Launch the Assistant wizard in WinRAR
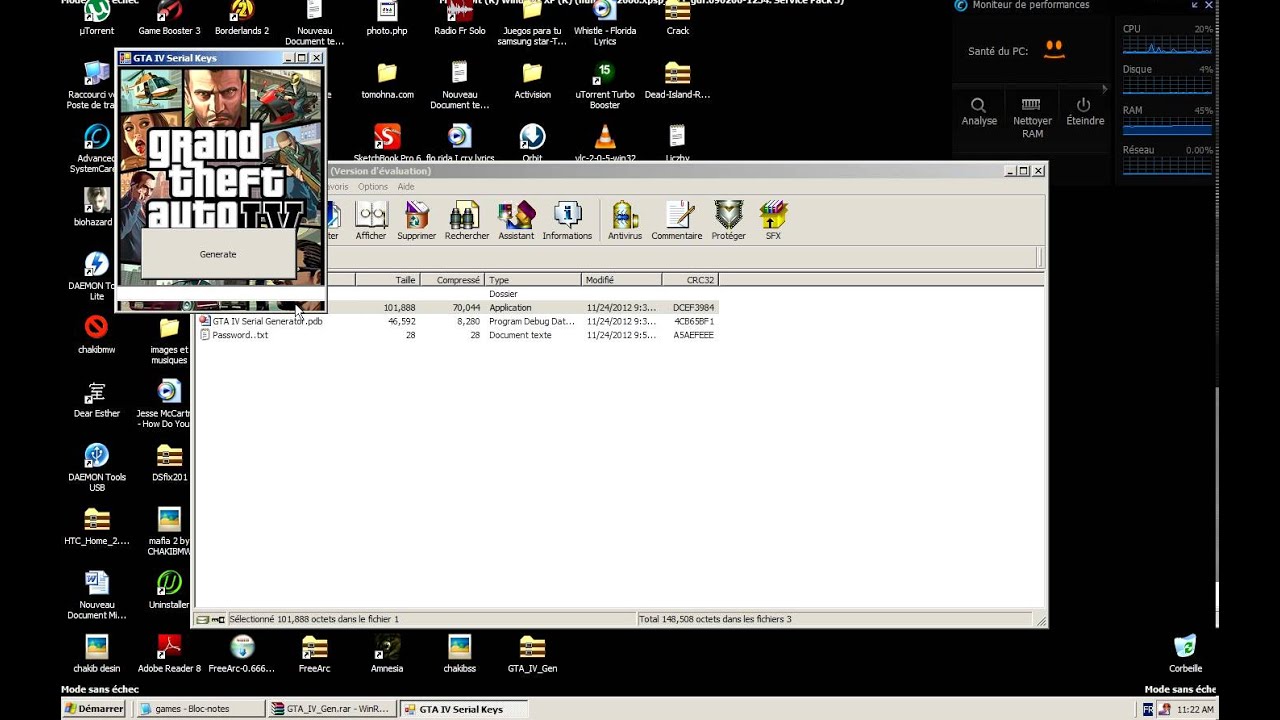 point(516,221)
